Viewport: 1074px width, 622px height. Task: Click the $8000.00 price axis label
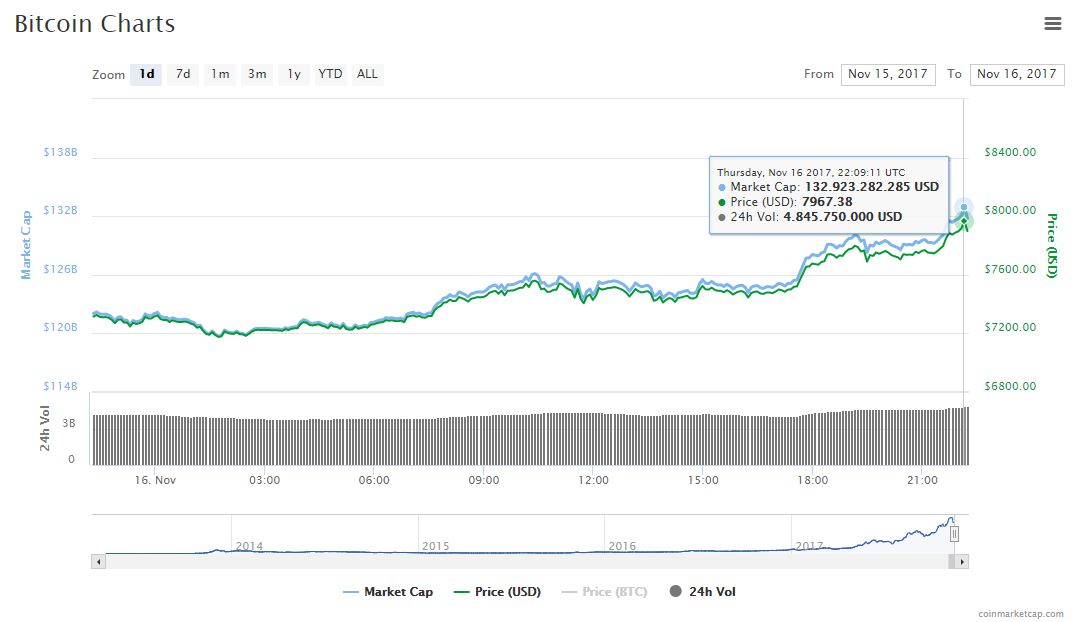click(x=1010, y=210)
